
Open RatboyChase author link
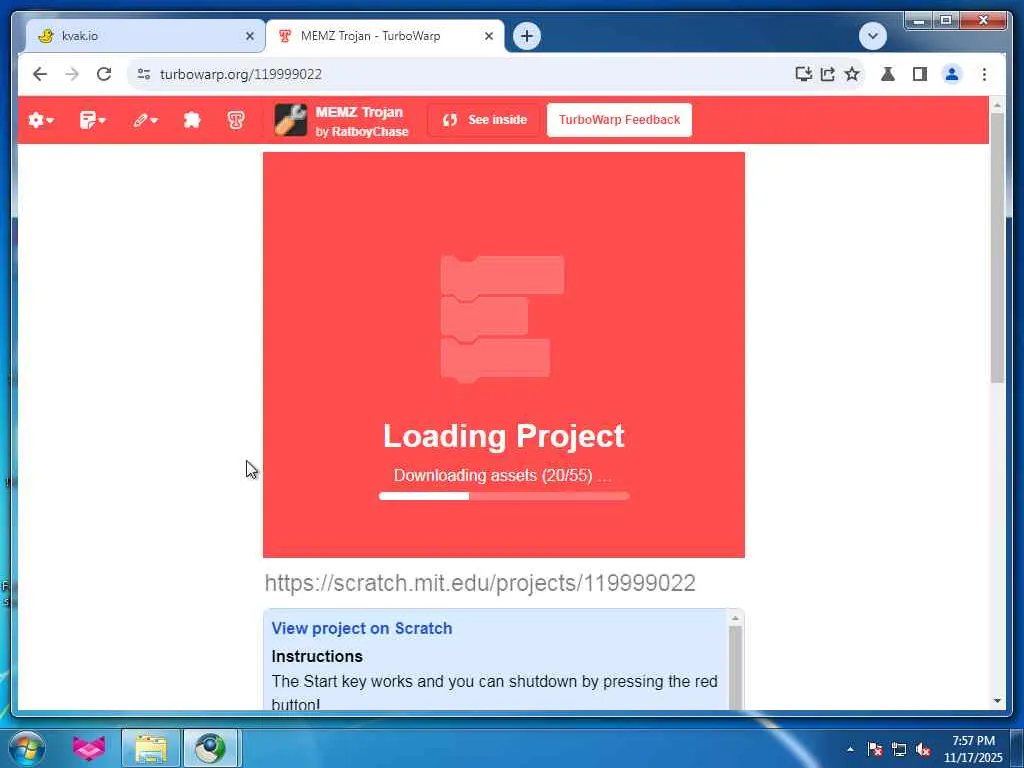(370, 132)
